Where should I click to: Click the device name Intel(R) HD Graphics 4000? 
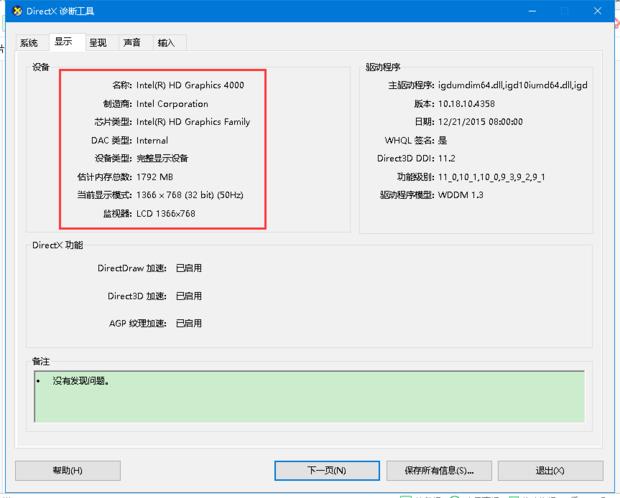190,85
